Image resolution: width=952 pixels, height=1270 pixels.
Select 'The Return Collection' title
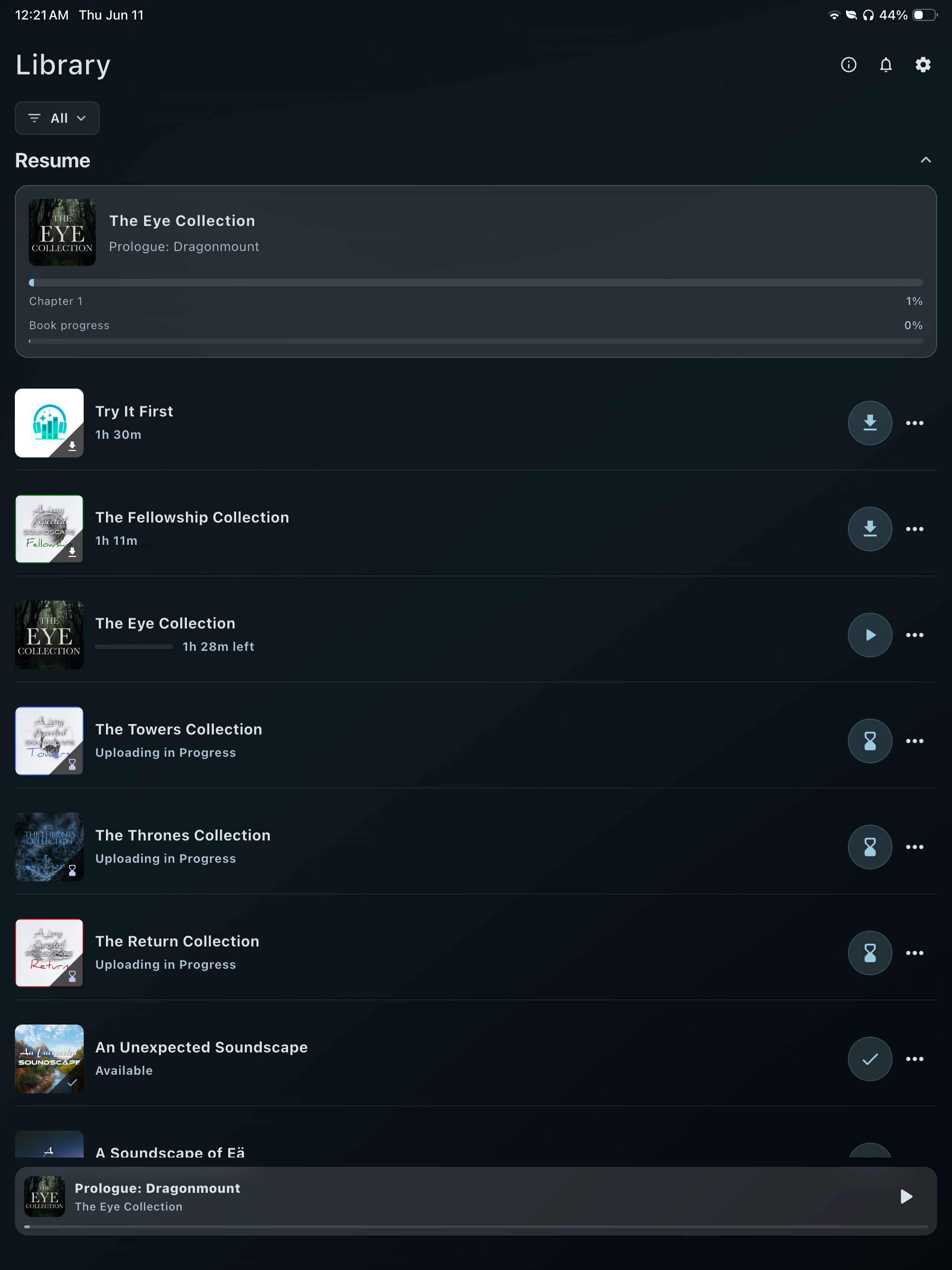[x=178, y=942]
